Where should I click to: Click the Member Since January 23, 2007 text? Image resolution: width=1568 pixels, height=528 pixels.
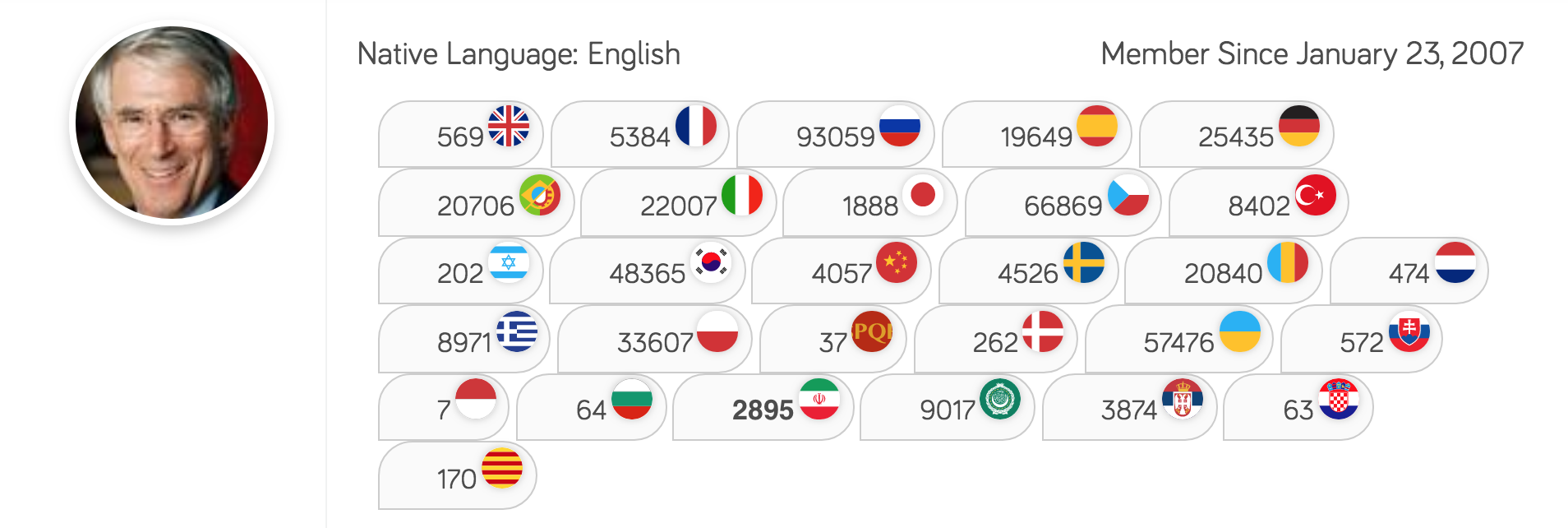pos(1311,54)
